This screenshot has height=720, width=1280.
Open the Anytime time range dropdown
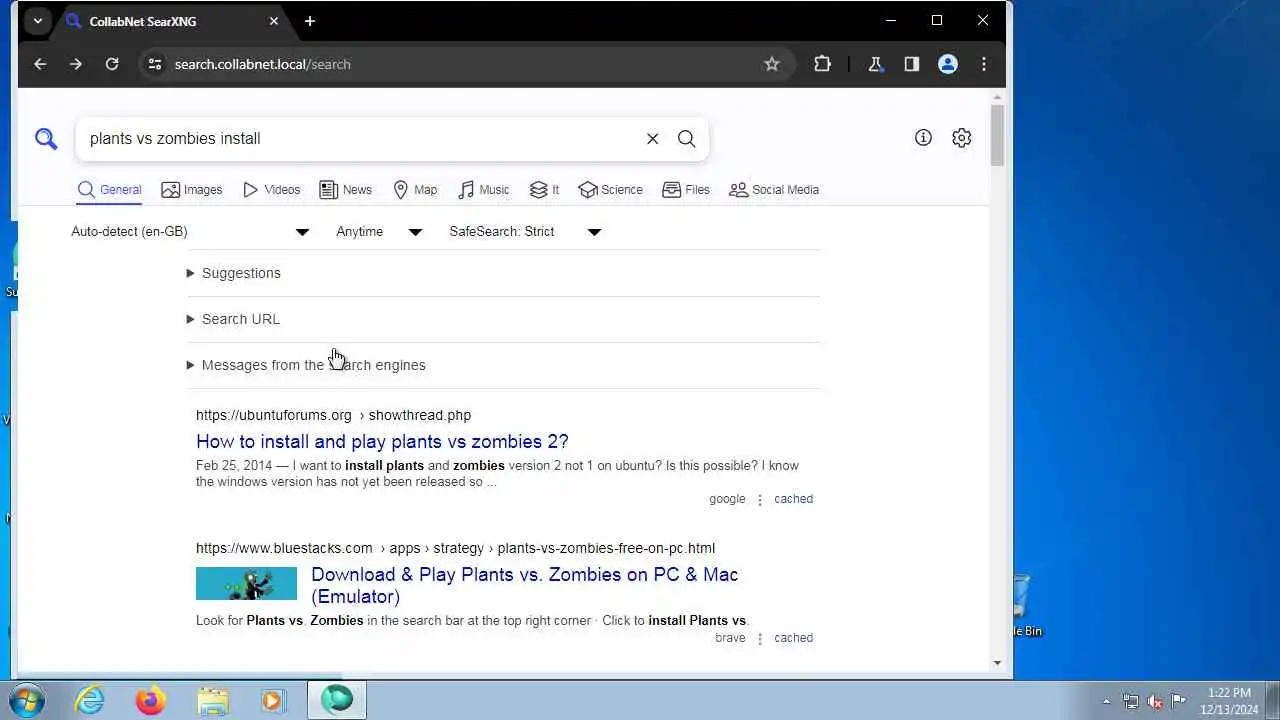pyautogui.click(x=379, y=232)
